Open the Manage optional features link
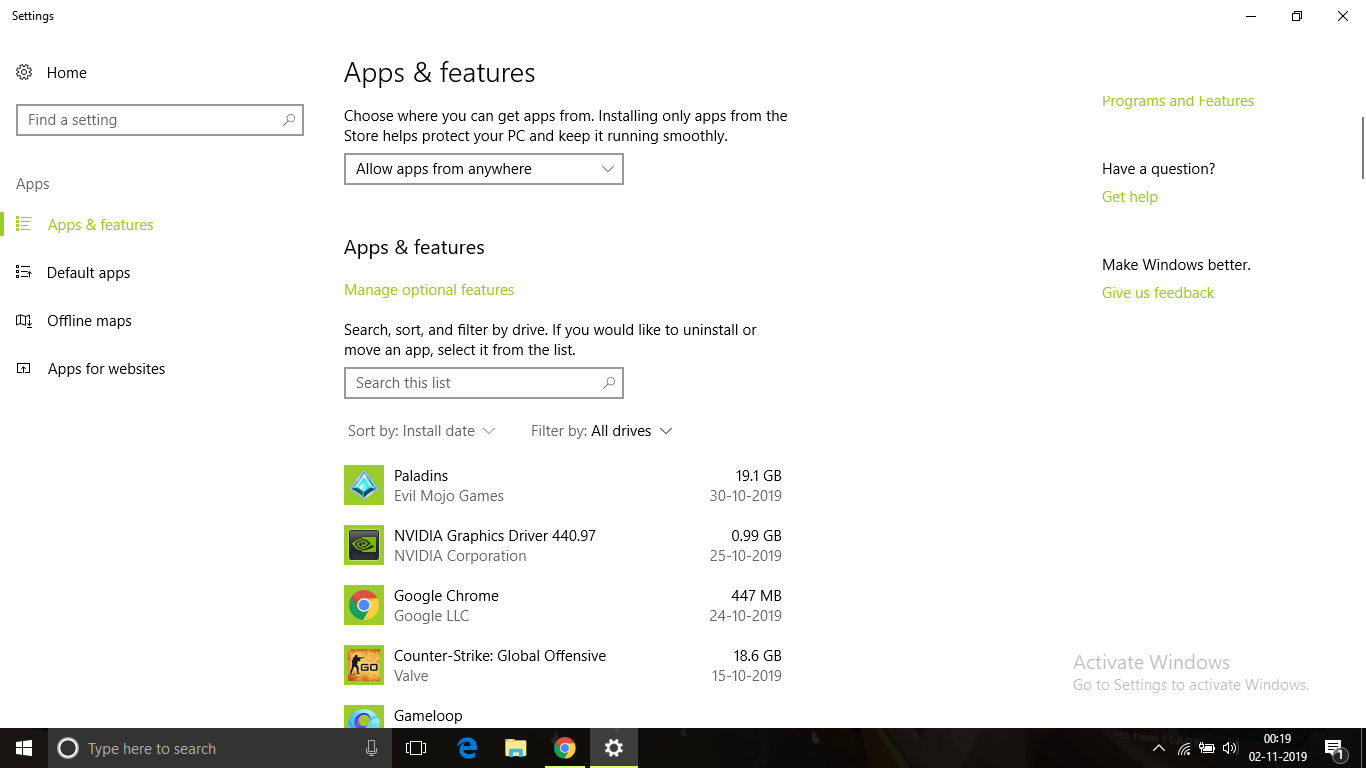The width and height of the screenshot is (1366, 768). [x=429, y=290]
